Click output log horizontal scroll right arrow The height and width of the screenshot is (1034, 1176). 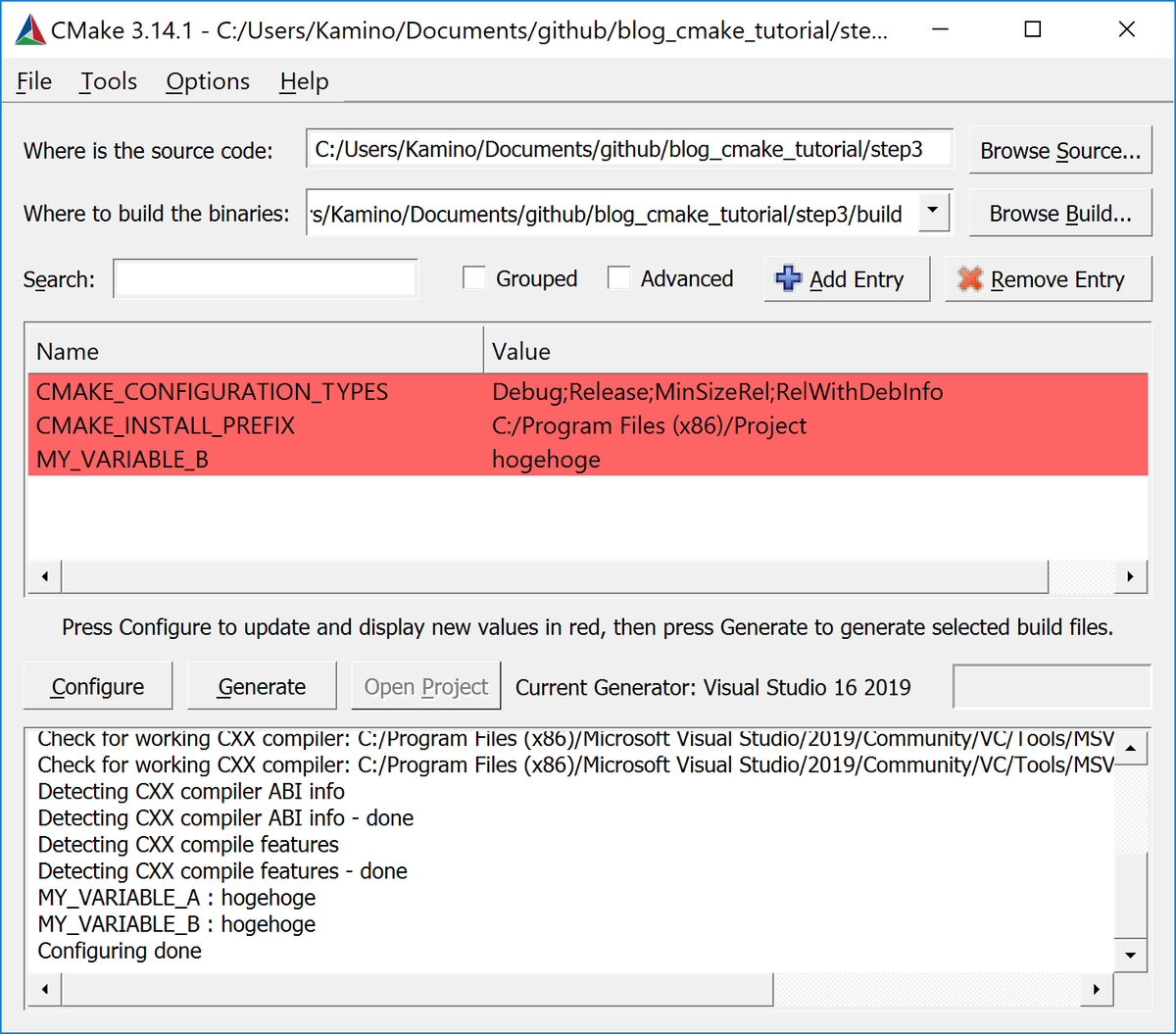pos(1097,990)
